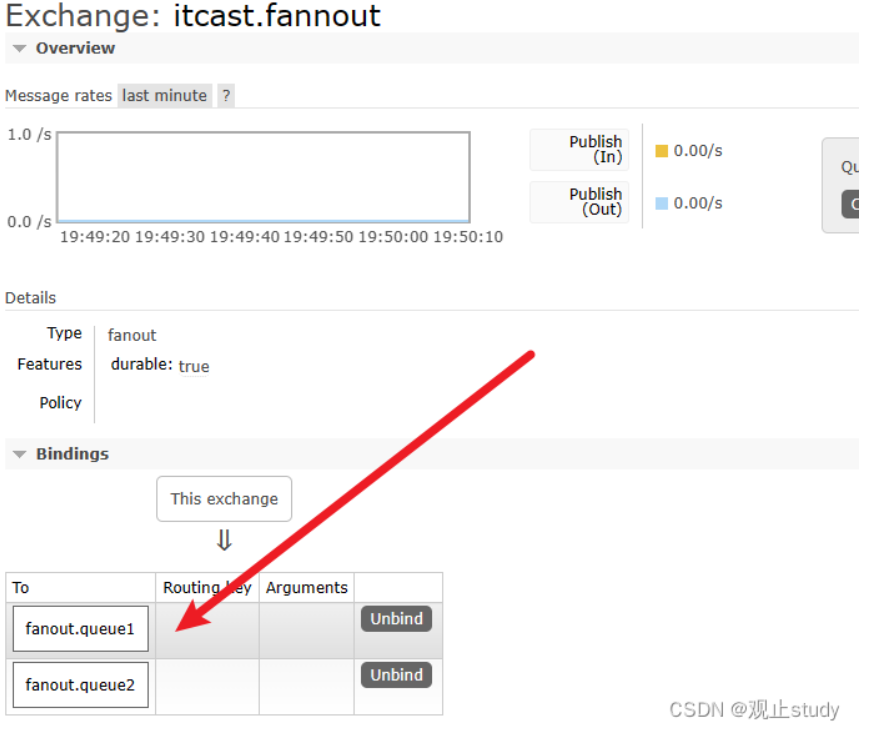Click inside the message rates chart
Image resolution: width=876 pixels, height=730 pixels.
[263, 176]
